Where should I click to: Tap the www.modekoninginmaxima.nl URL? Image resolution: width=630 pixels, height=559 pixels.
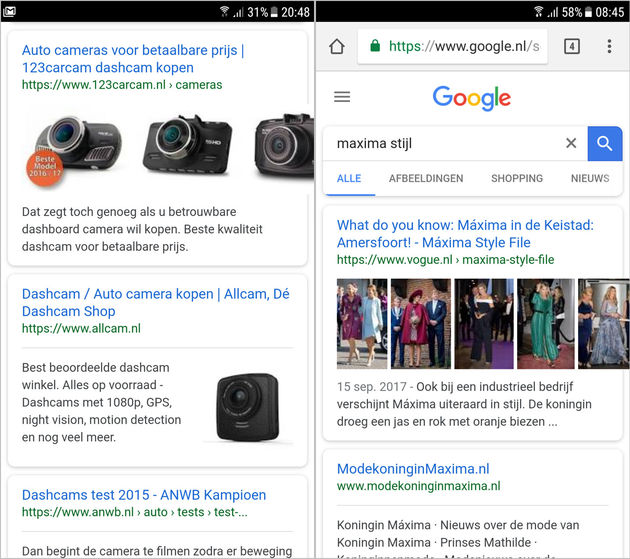click(x=418, y=486)
